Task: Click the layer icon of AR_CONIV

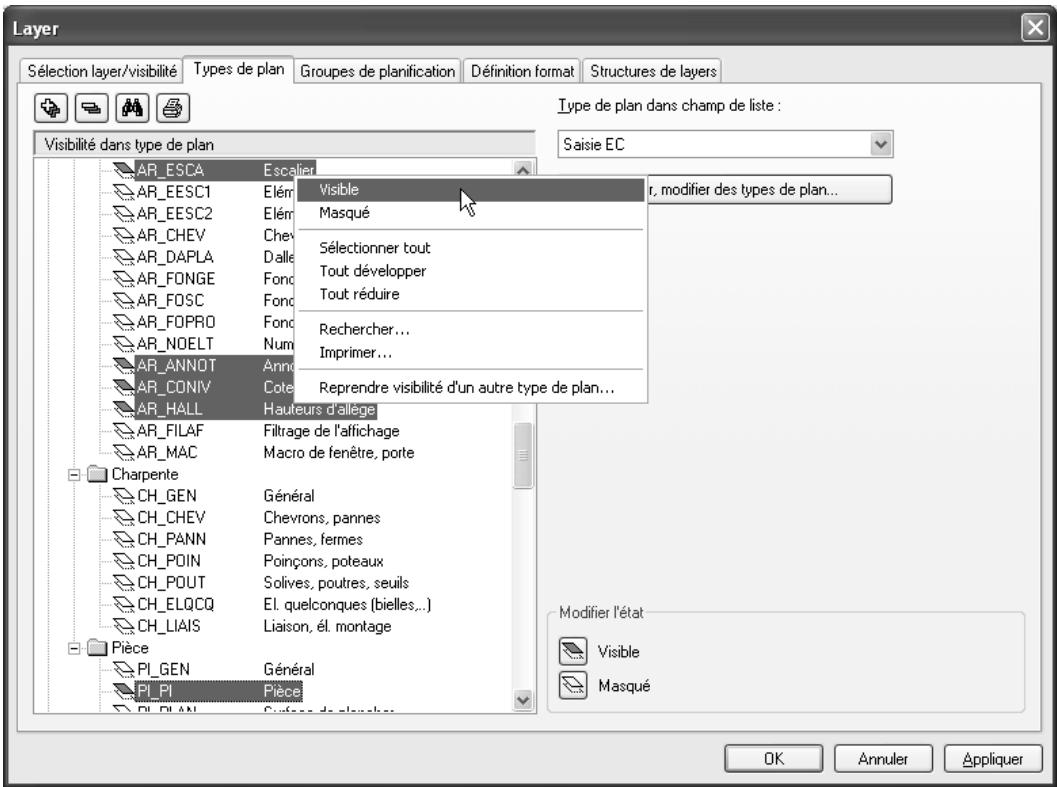Action: pos(123,387)
